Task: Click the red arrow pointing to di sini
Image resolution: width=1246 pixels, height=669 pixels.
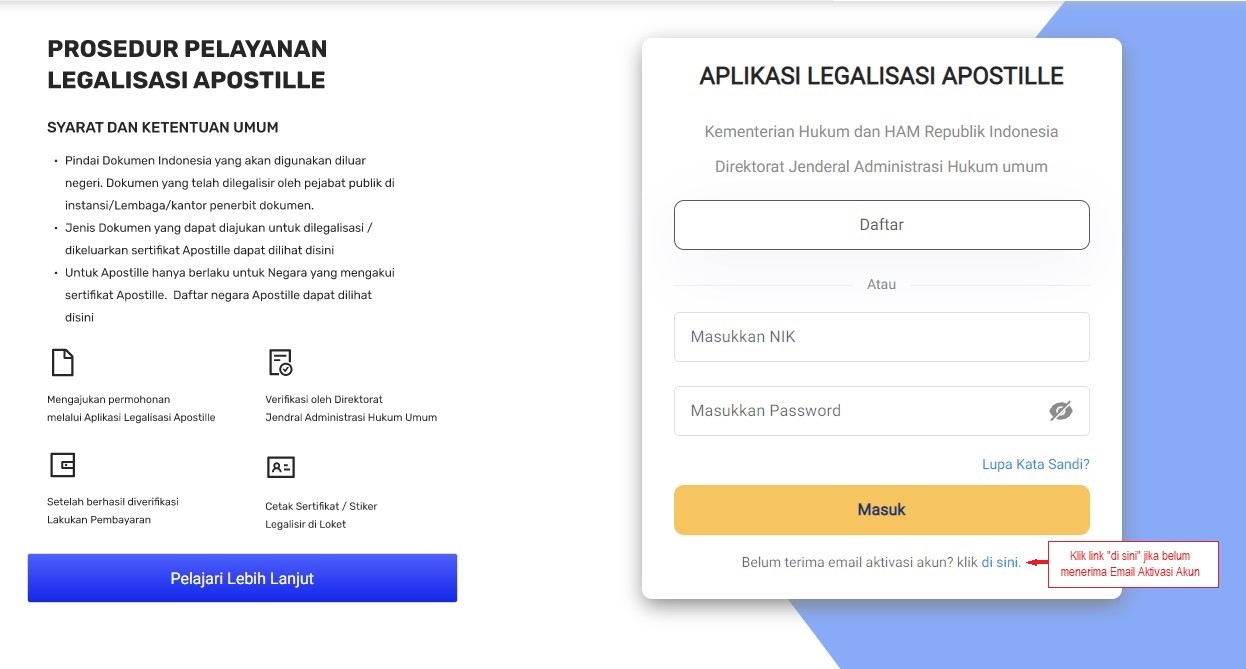Action: [1036, 562]
